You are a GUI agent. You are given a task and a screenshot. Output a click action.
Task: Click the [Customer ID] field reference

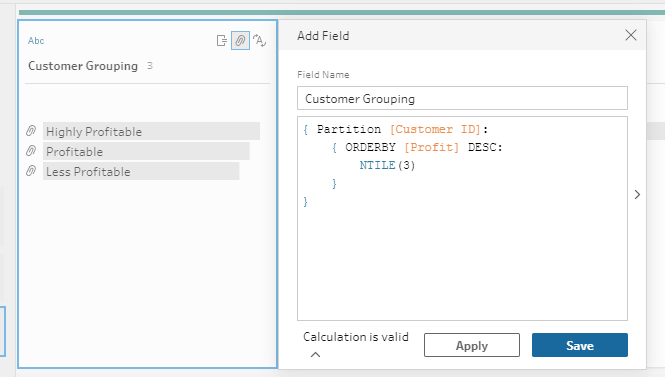(435, 129)
